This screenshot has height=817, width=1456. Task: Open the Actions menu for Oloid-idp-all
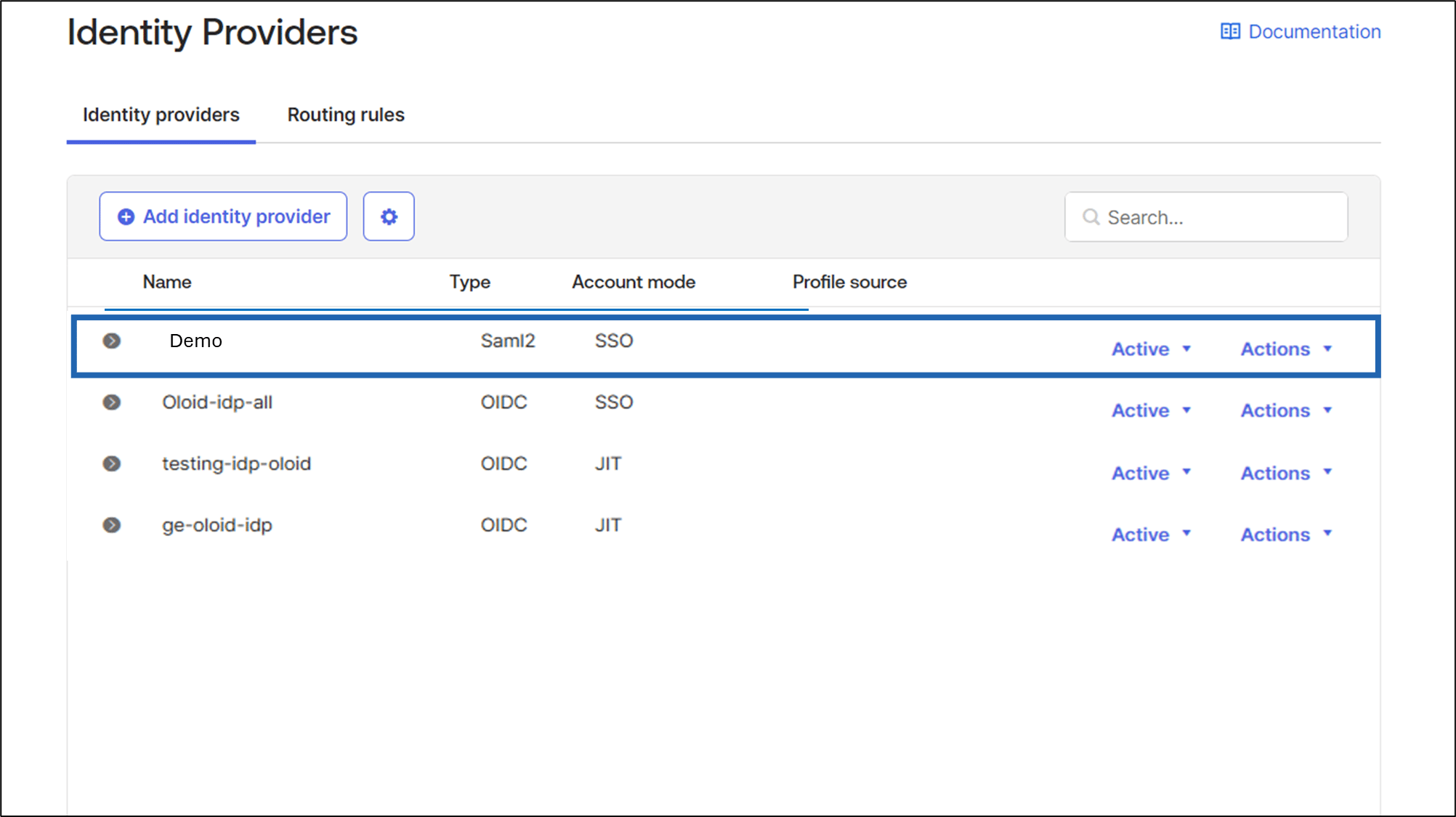tap(1286, 410)
